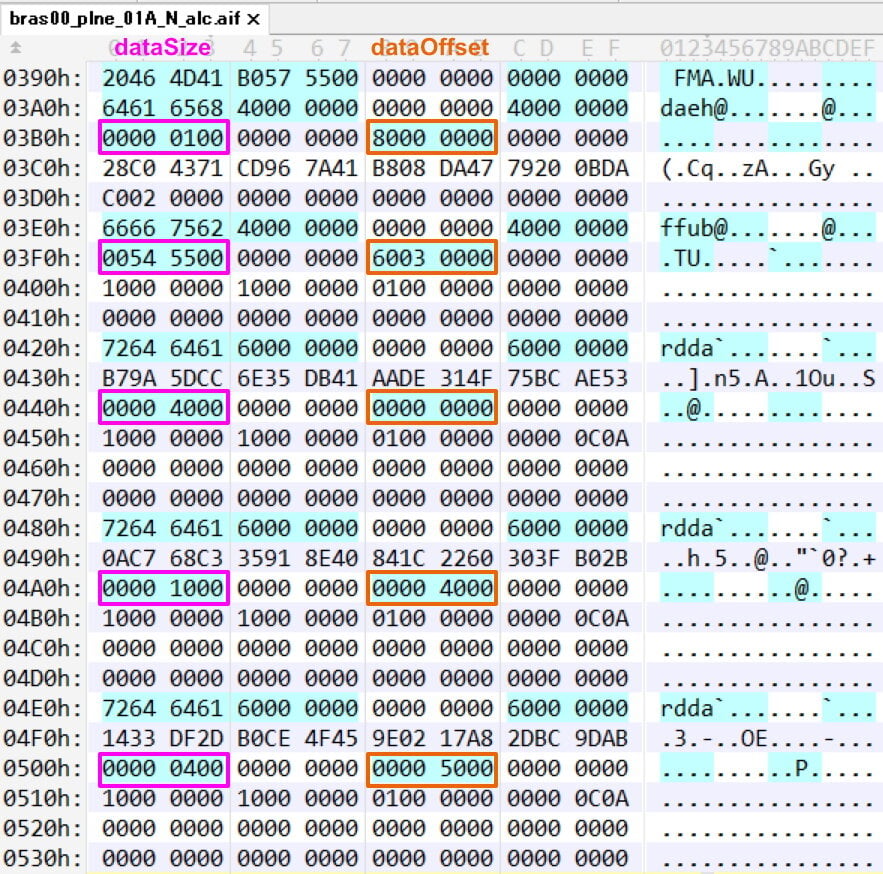Click hex value 6568 in row 03A0h
The width and height of the screenshot is (883, 874).
197,108
